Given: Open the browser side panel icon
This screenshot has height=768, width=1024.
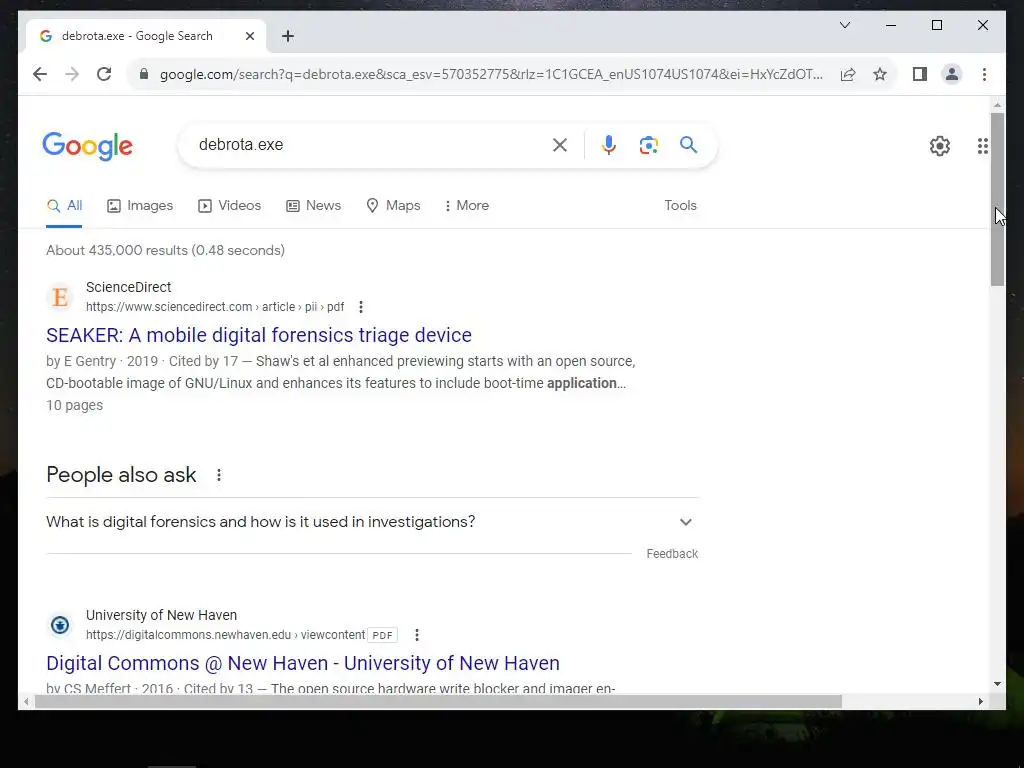Looking at the screenshot, I should pos(920,74).
